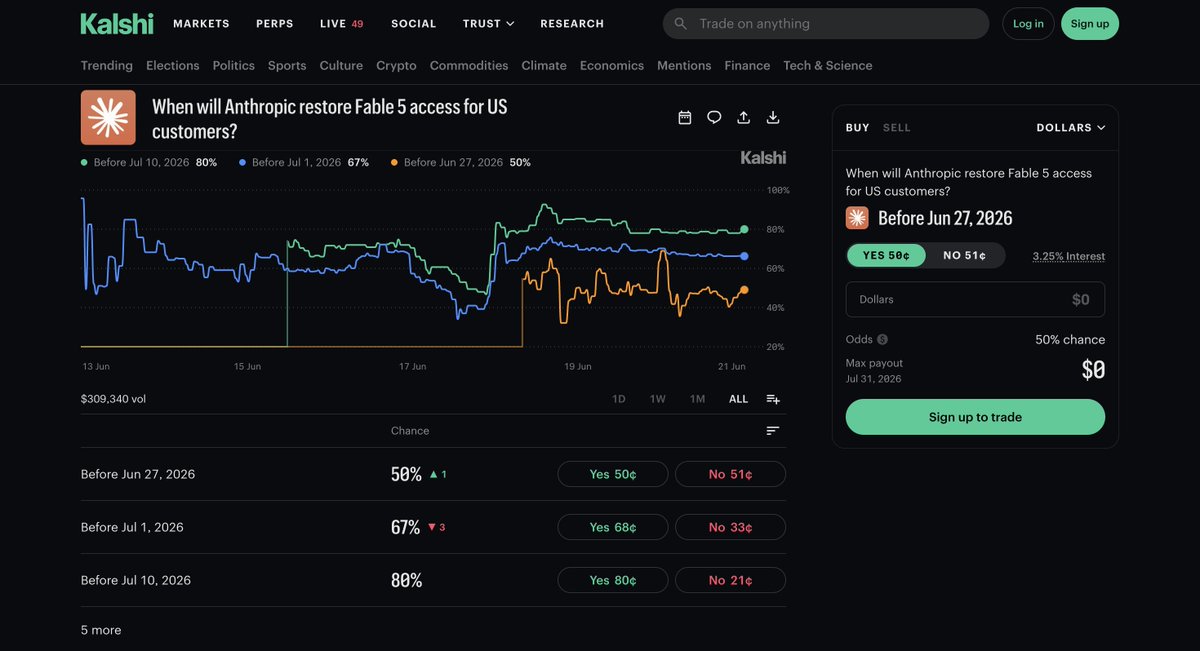Screen dimensions: 1200x651
Task: Select the 1M chart range
Action: 697,399
